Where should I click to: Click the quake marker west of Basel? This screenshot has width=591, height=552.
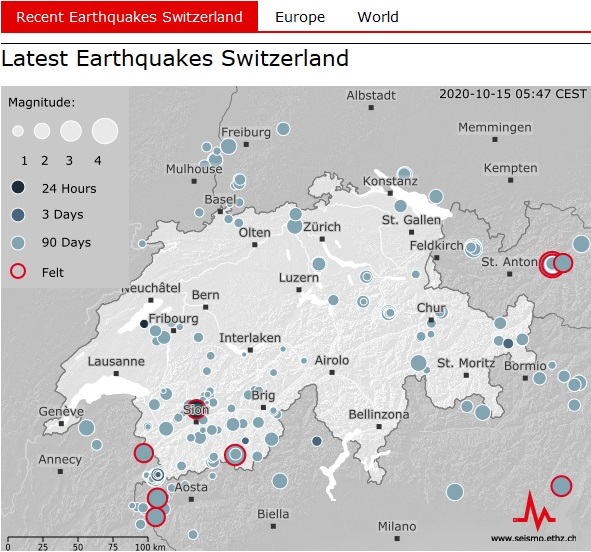(x=199, y=213)
